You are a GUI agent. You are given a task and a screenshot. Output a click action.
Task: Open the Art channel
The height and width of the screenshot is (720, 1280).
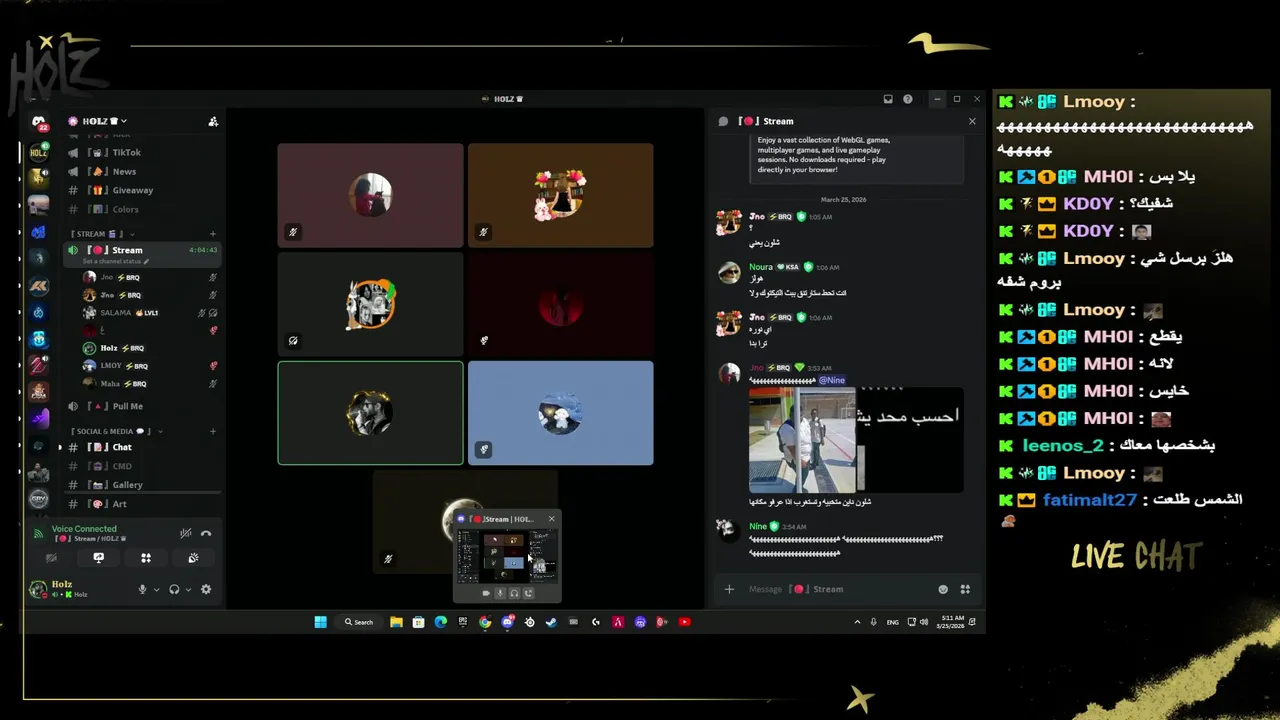pyautogui.click(x=142, y=504)
